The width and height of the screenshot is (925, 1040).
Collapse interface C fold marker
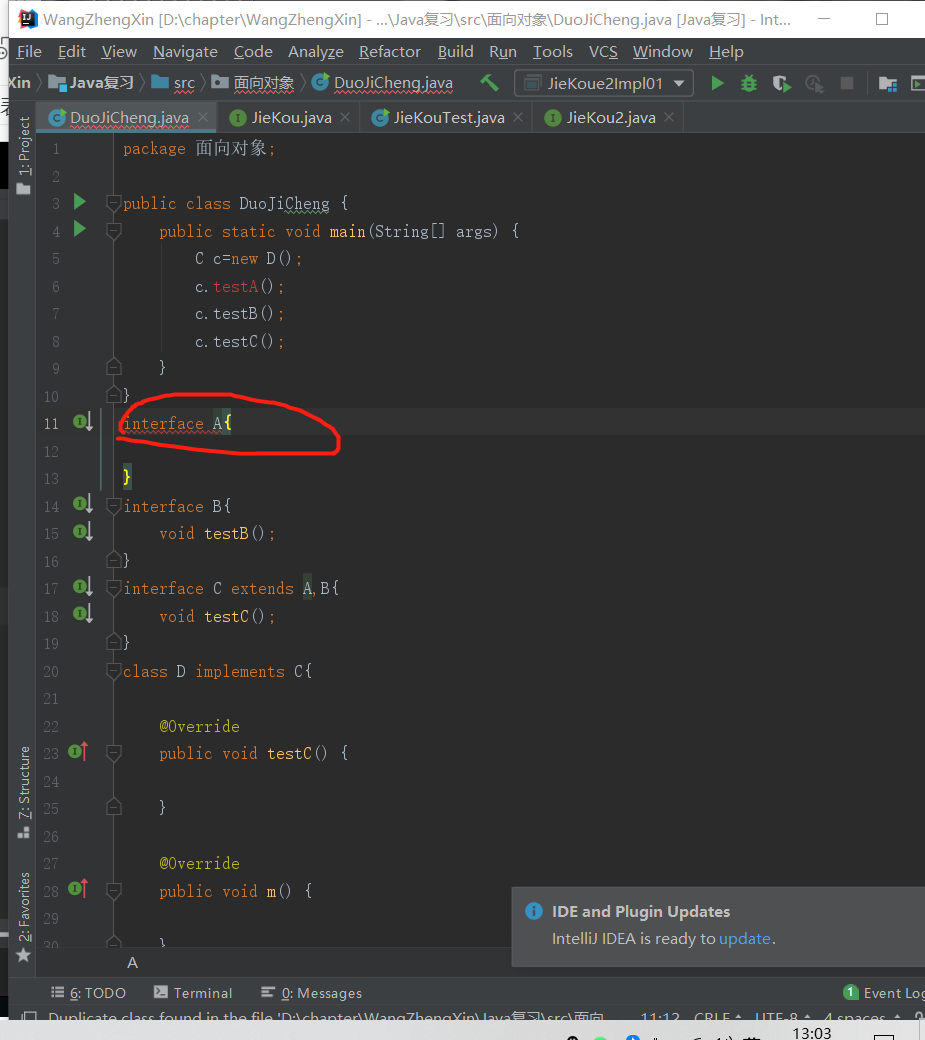(x=113, y=588)
